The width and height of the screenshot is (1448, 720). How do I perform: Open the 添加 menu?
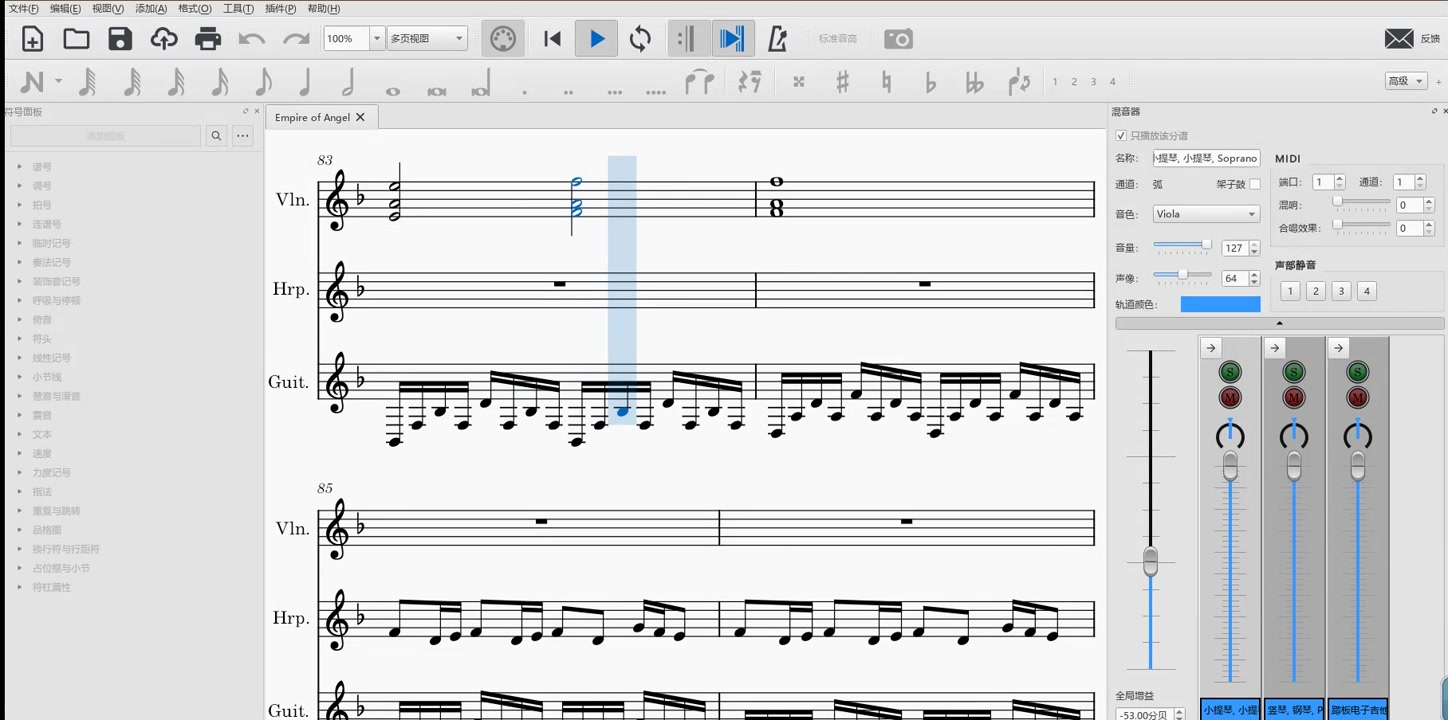pyautogui.click(x=151, y=8)
